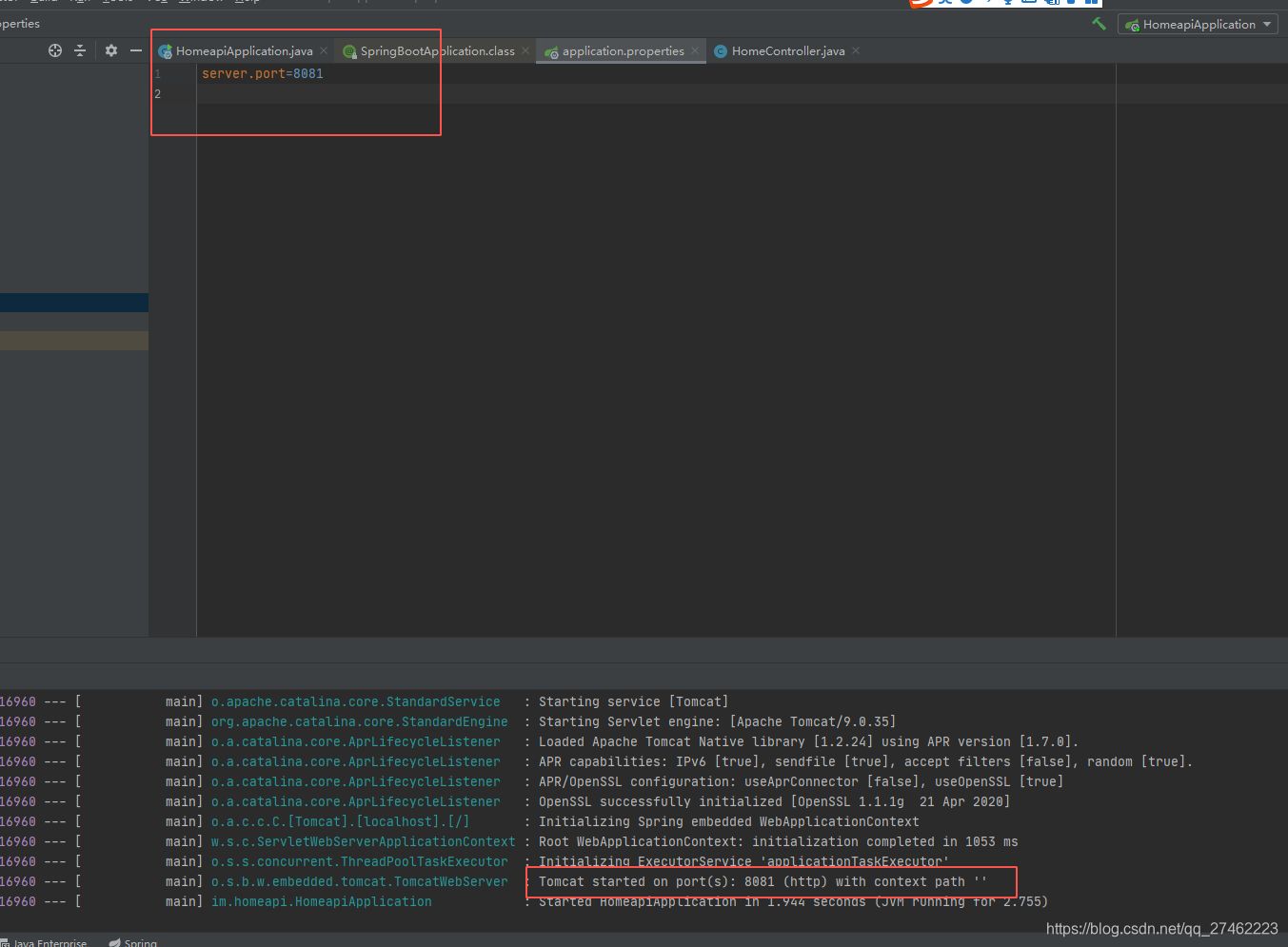Open HomeapiApplication run configuration dropdown
The width and height of the screenshot is (1288, 947).
pos(1198,25)
